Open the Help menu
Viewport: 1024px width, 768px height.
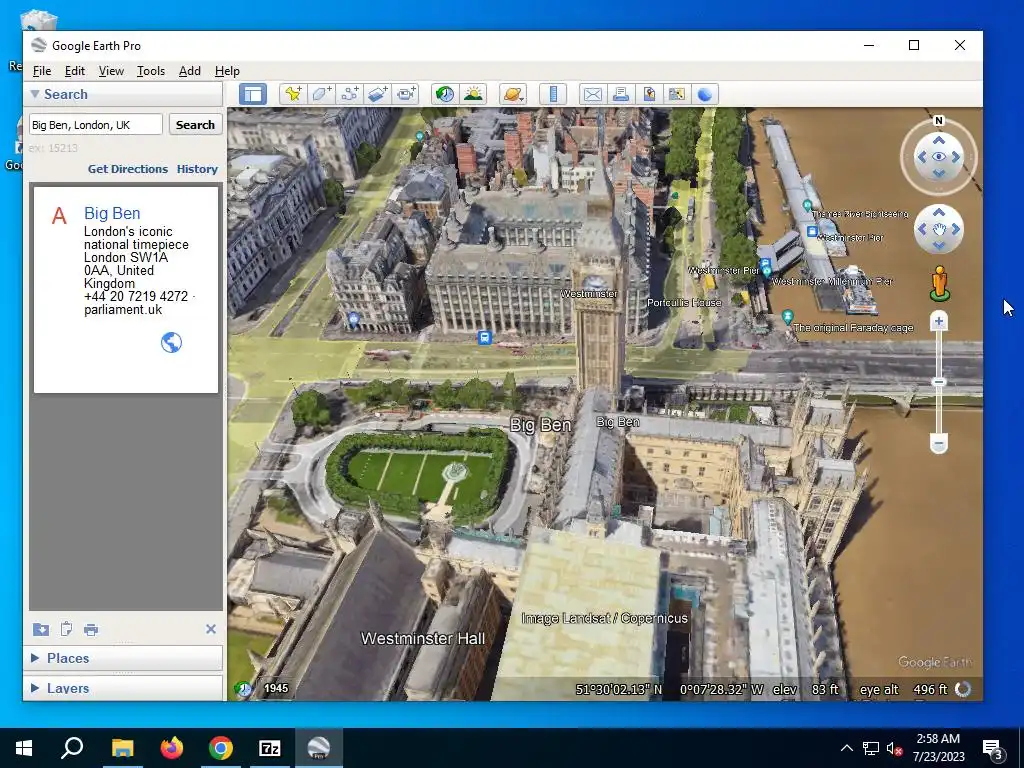click(227, 71)
